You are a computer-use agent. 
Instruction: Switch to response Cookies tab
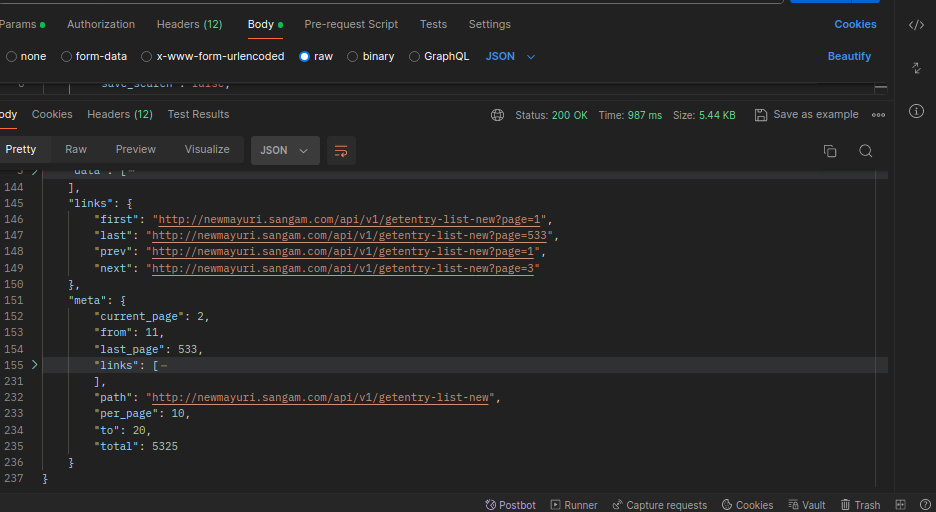52,115
